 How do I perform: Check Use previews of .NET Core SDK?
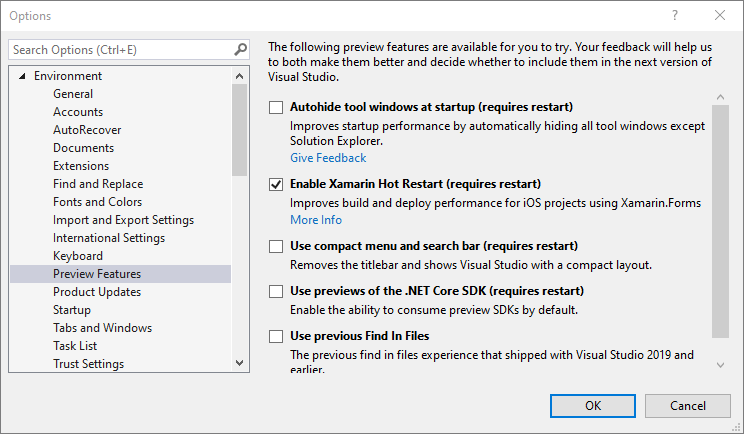tap(277, 291)
